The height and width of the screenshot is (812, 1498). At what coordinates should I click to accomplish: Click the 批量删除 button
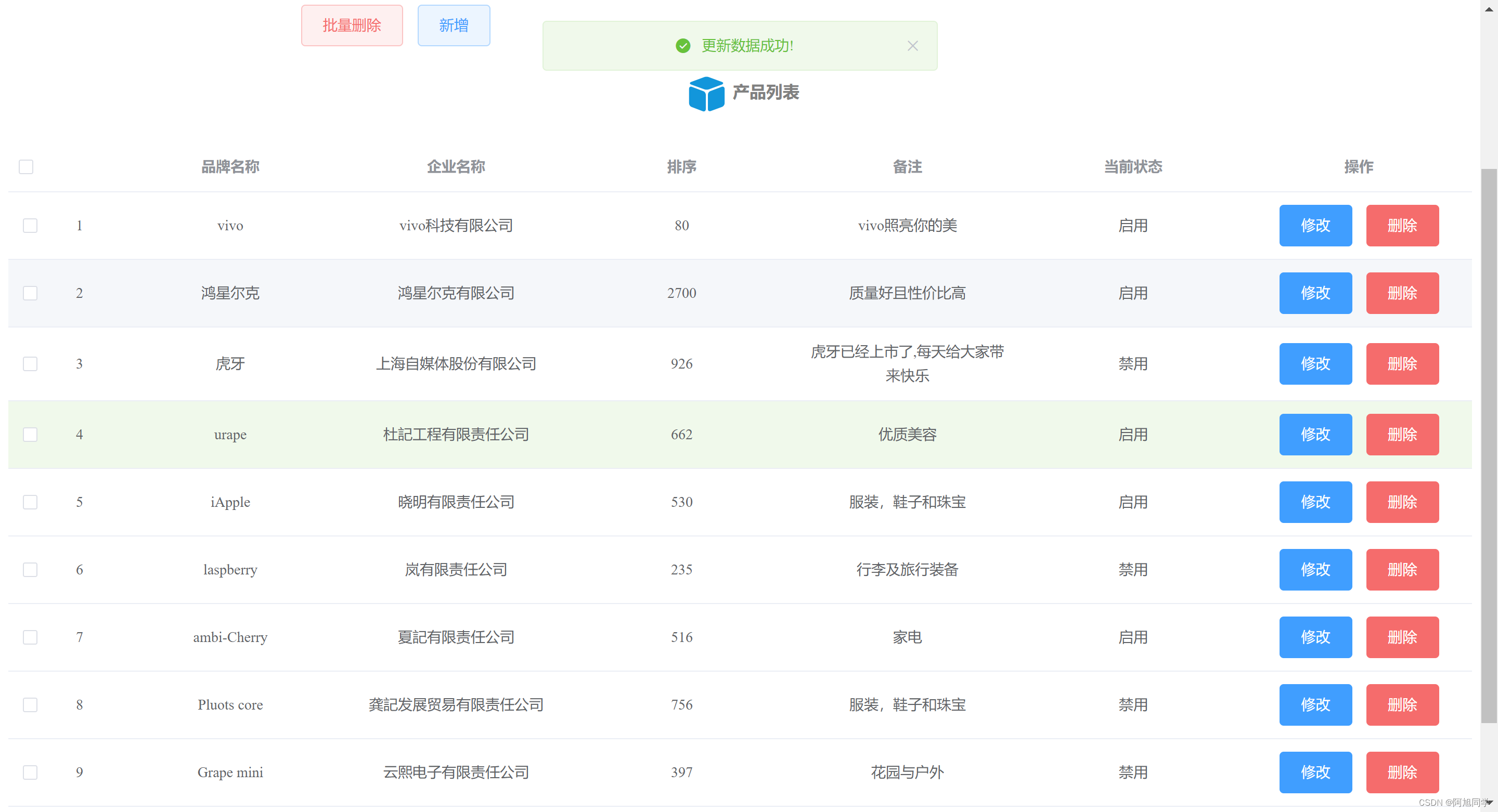tap(352, 25)
